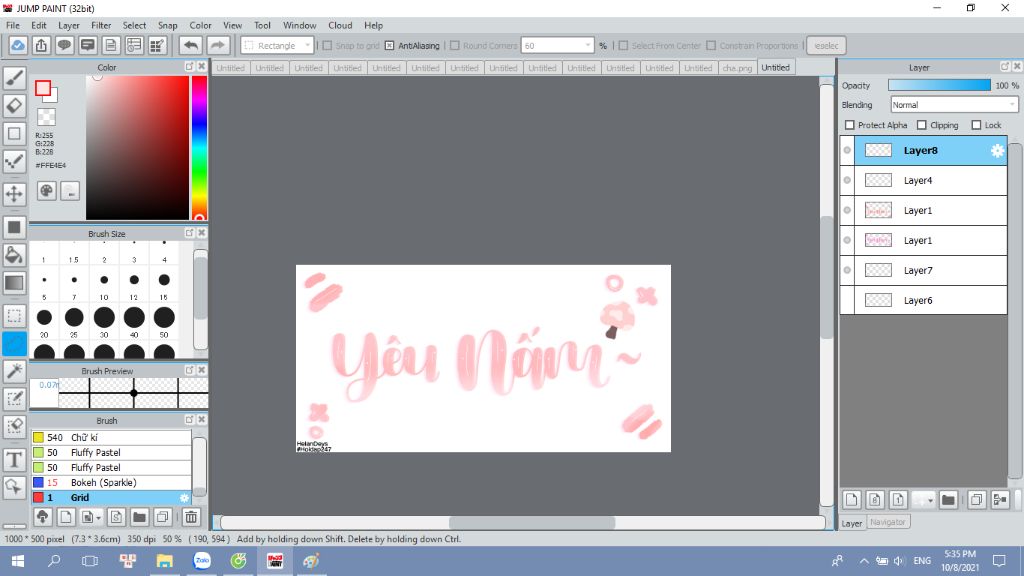Screen dimensions: 1024x576
Task: Show Layer6 visibility
Action: coord(847,300)
